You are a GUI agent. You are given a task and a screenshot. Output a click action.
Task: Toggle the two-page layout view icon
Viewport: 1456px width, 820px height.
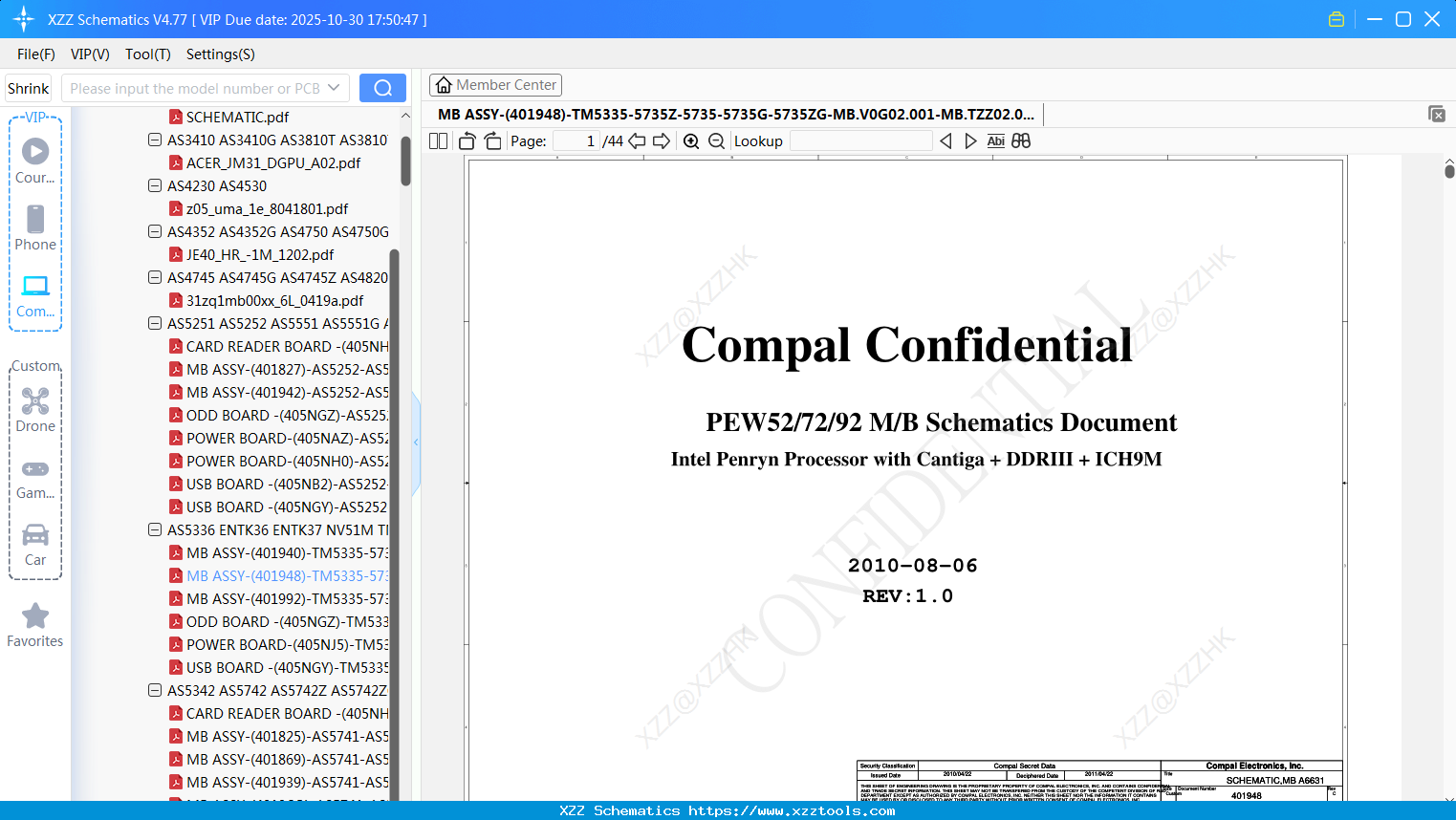point(439,140)
